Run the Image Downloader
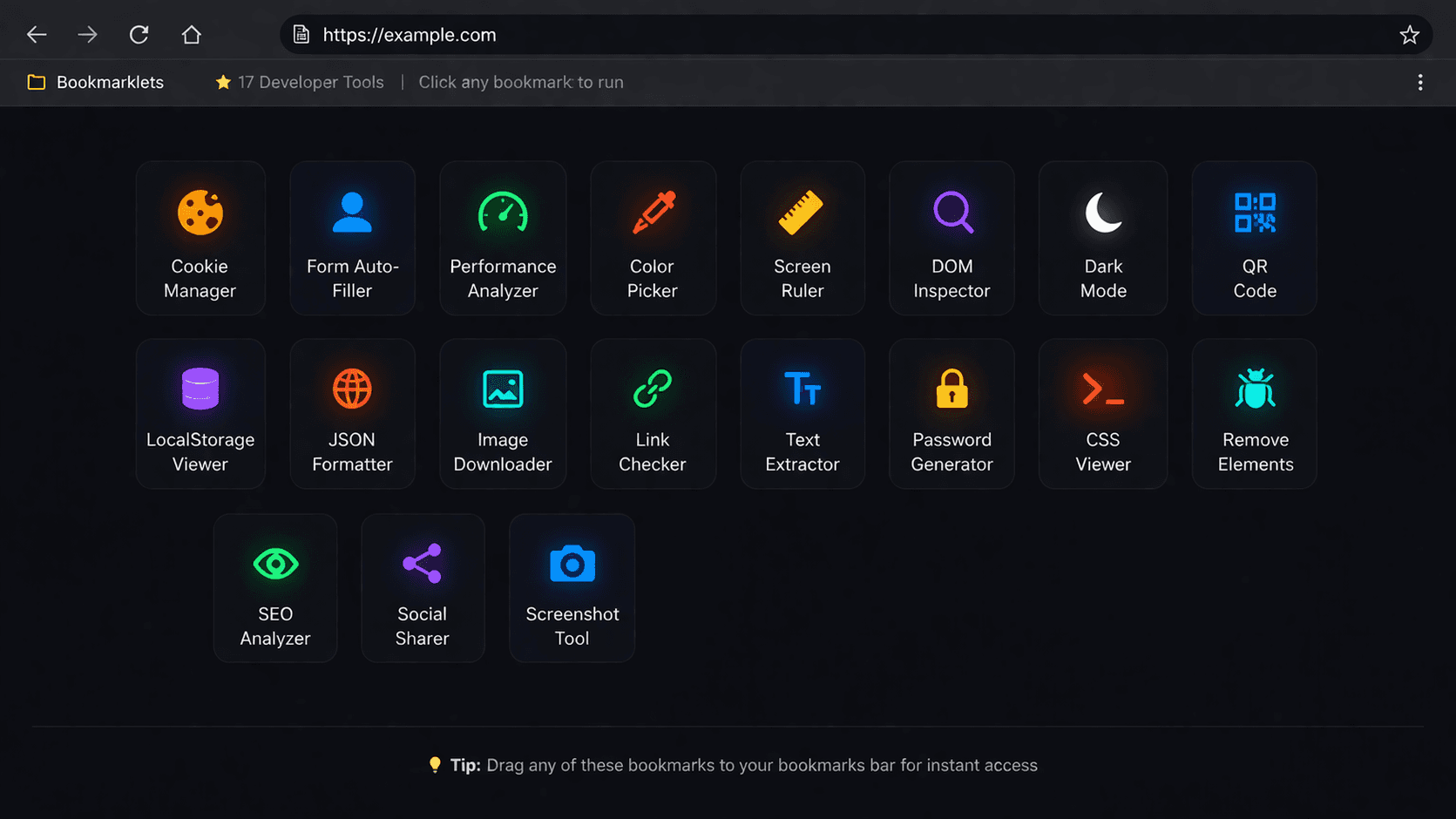The image size is (1456, 819). pos(503,413)
